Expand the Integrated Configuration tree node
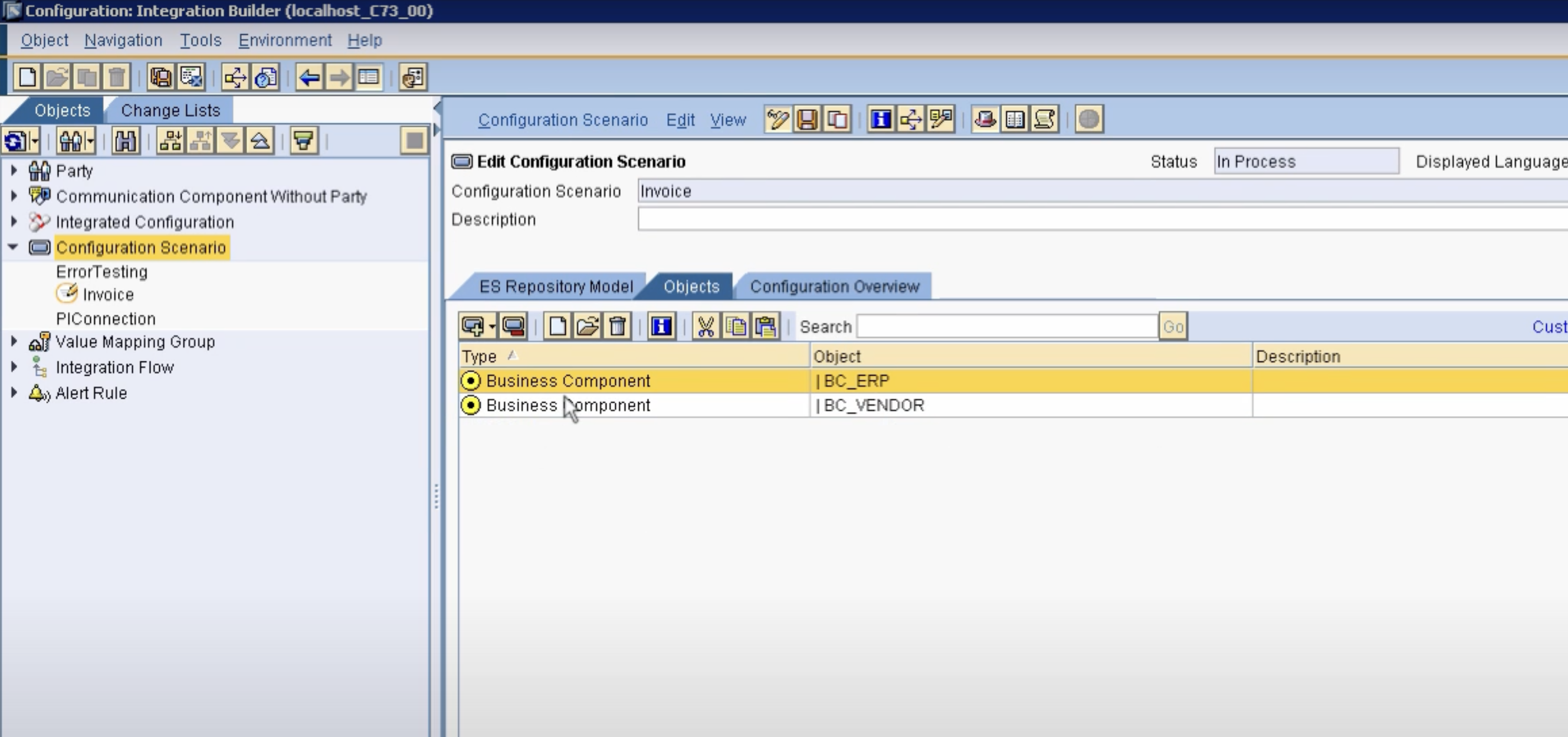This screenshot has height=737, width=1568. click(14, 222)
